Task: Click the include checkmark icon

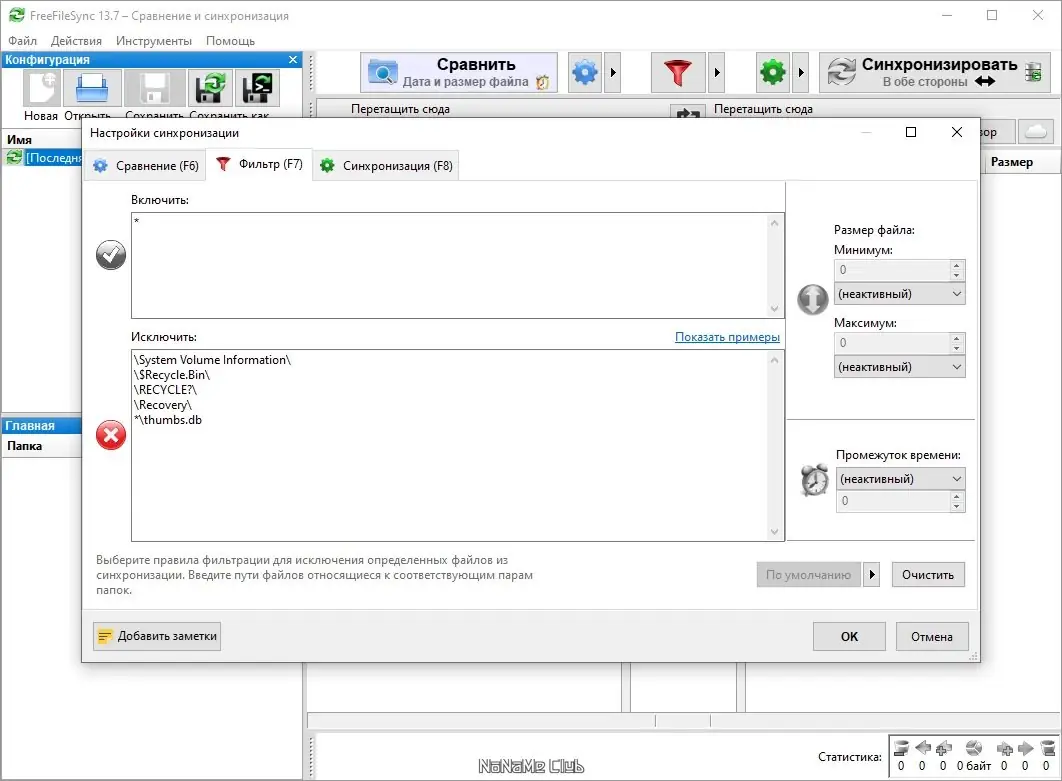Action: click(111, 255)
